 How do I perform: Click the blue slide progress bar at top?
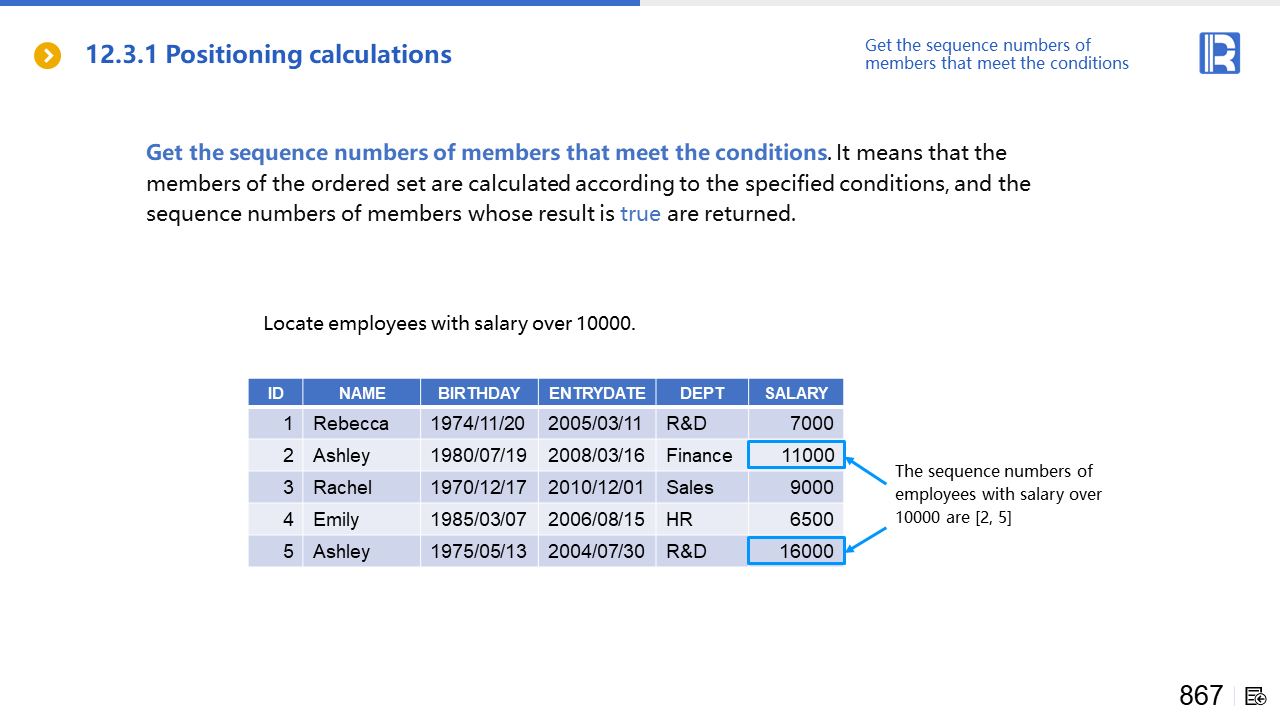point(320,3)
